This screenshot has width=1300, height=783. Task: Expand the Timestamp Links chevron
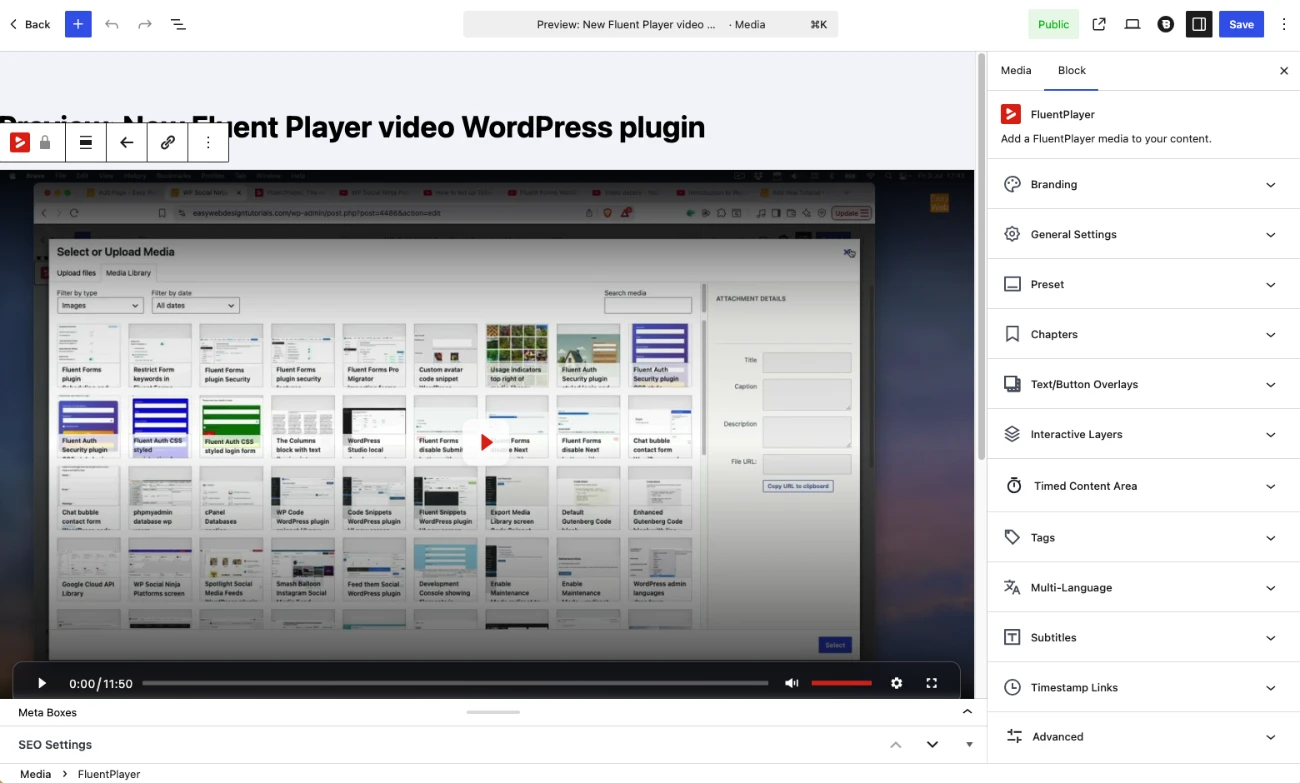pyautogui.click(x=1271, y=688)
